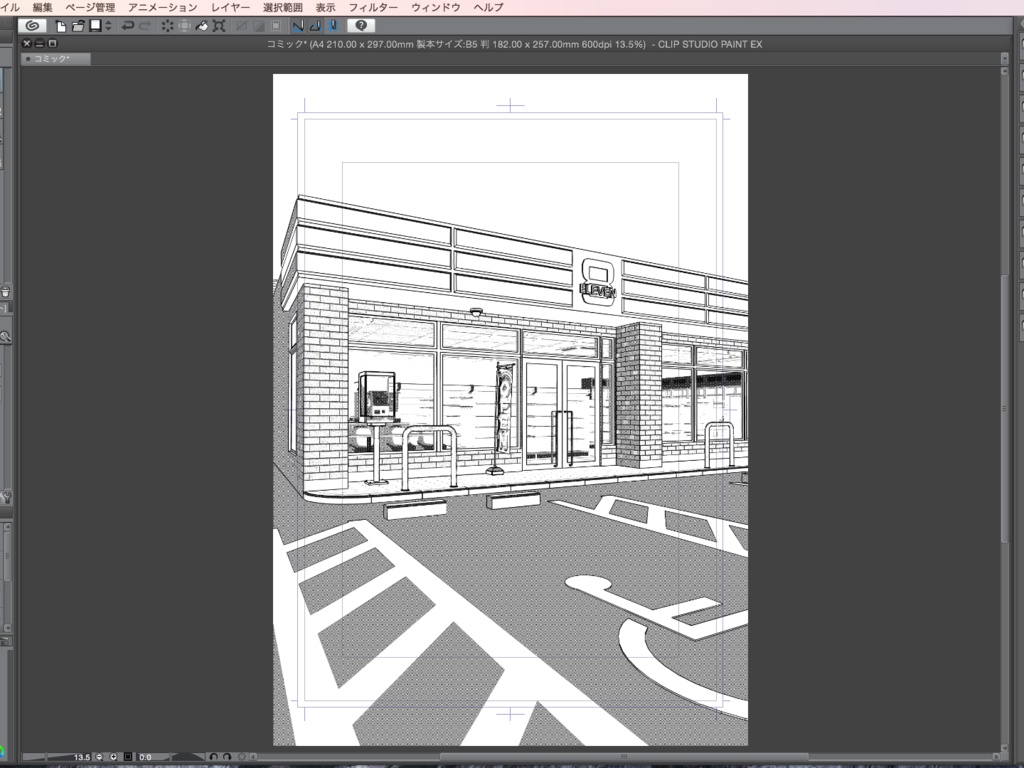Open the 編集 menu
This screenshot has width=1024, height=768.
pyautogui.click(x=42, y=7)
